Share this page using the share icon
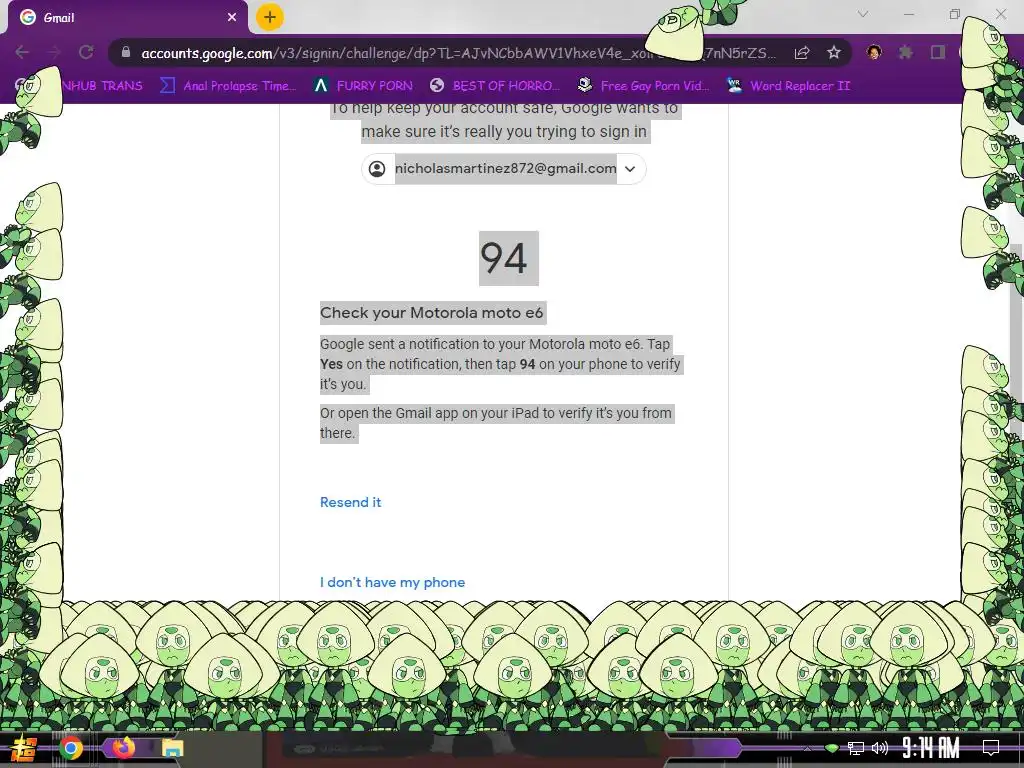Image resolution: width=1024 pixels, height=768 pixels. (x=802, y=53)
